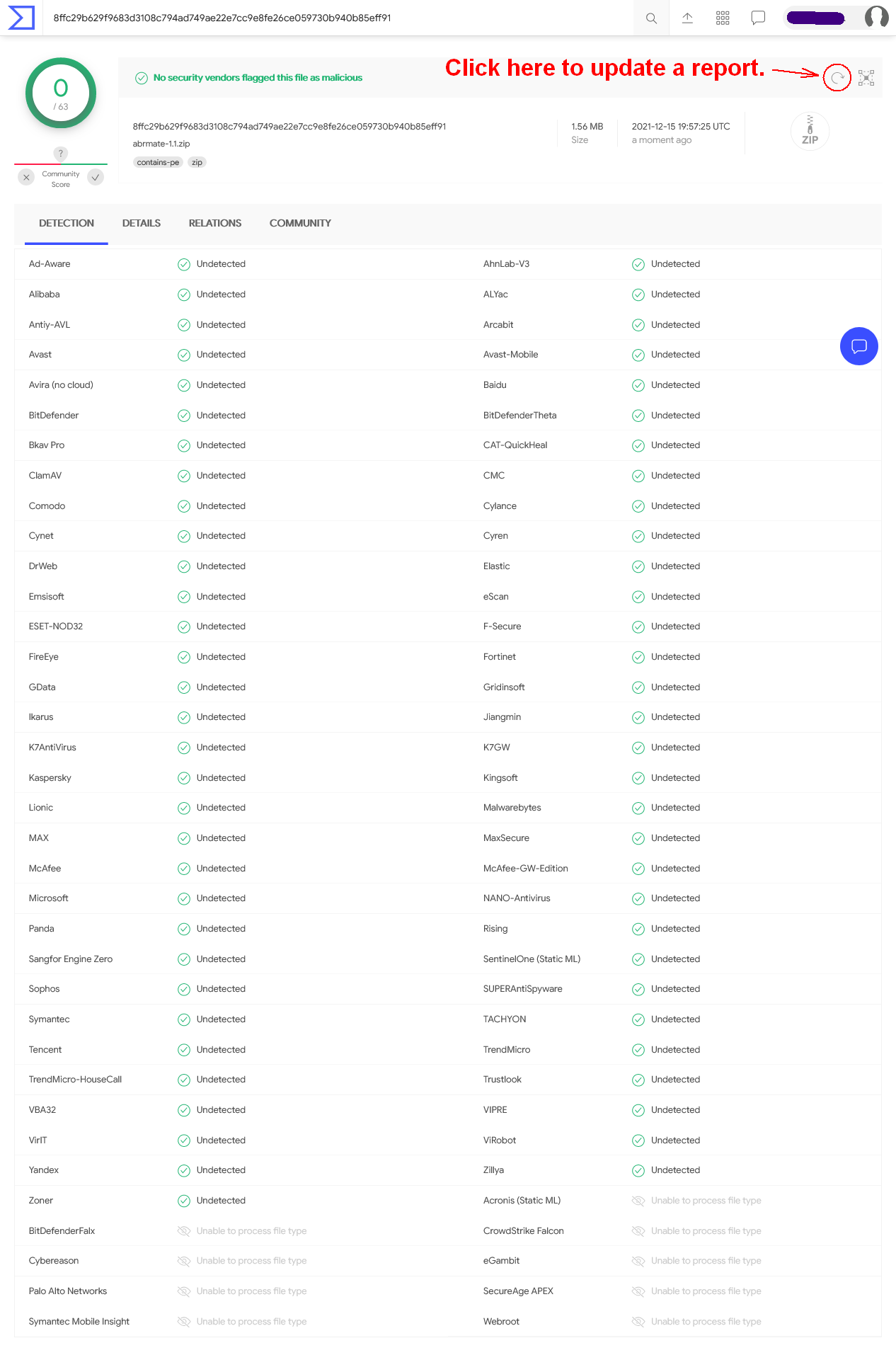The width and height of the screenshot is (896, 1355).
Task: Vote up with community score checkmark
Action: pos(96,177)
